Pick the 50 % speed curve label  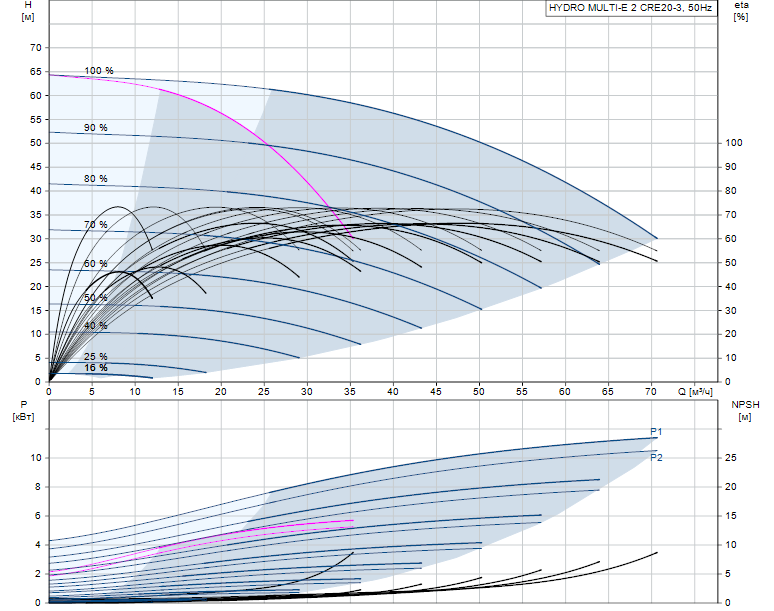tap(95, 298)
